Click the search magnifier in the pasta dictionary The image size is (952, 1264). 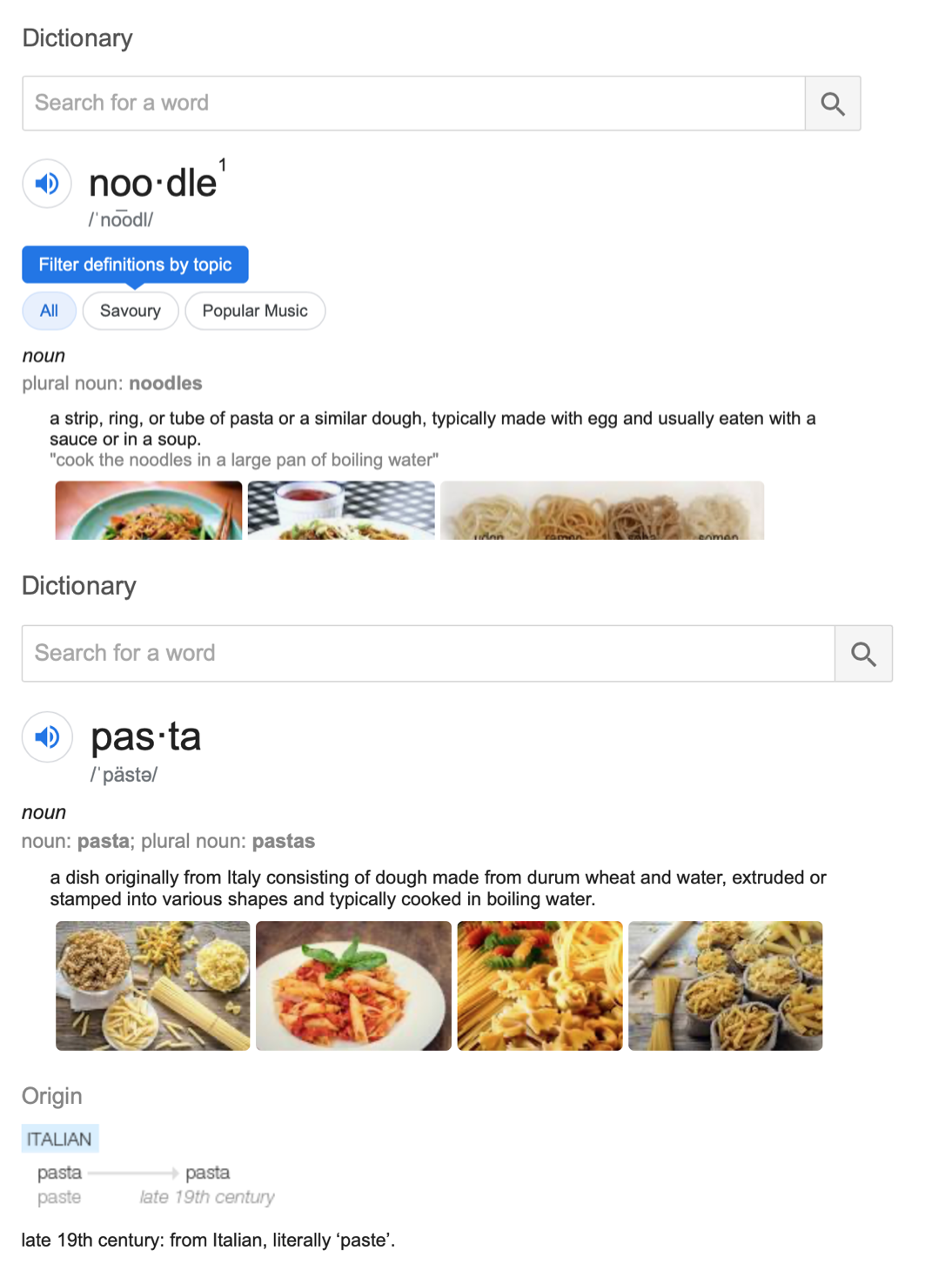(863, 654)
